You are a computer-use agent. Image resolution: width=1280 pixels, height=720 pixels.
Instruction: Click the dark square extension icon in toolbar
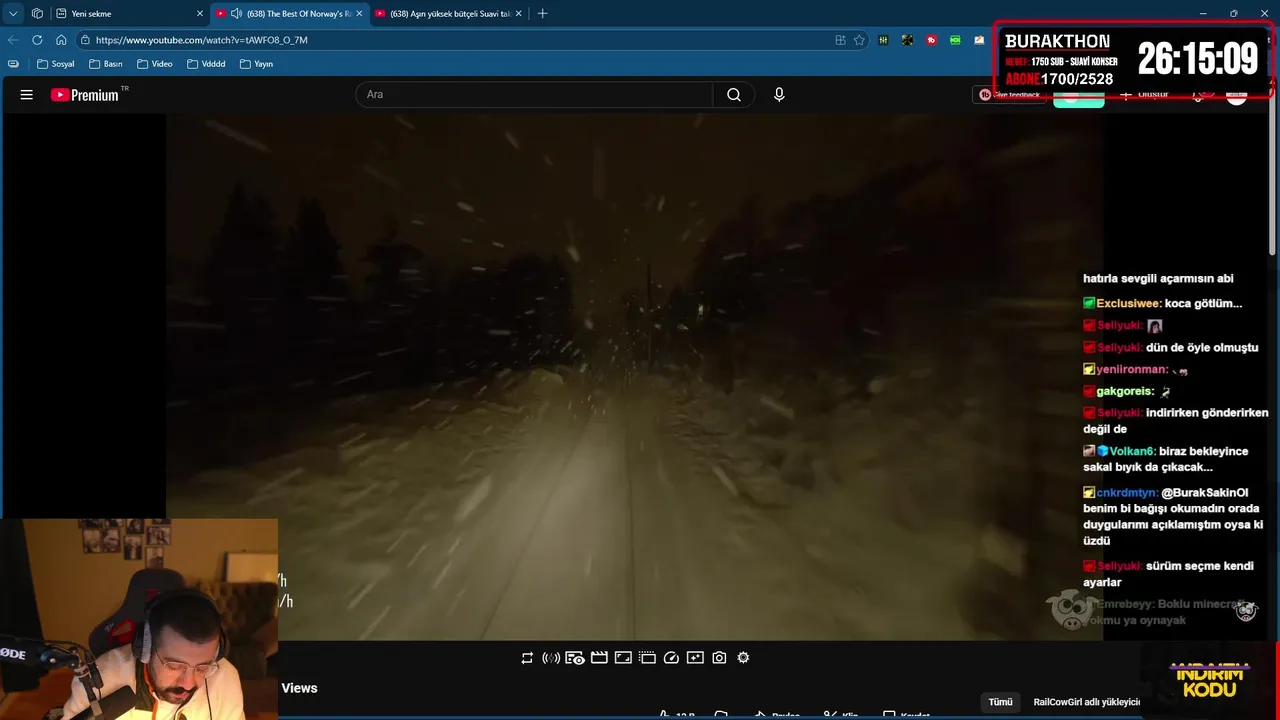907,40
